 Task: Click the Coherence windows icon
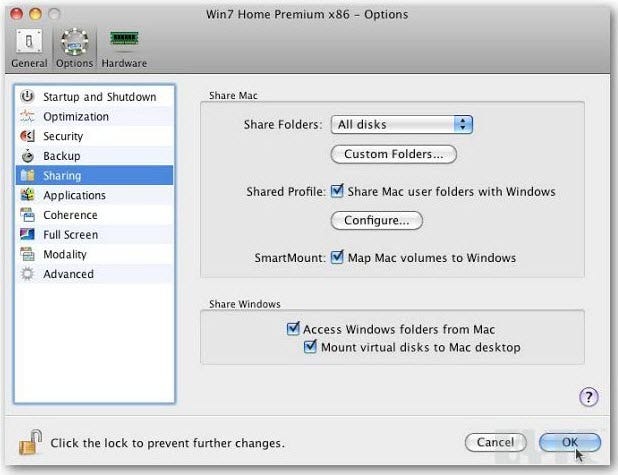tap(27, 215)
